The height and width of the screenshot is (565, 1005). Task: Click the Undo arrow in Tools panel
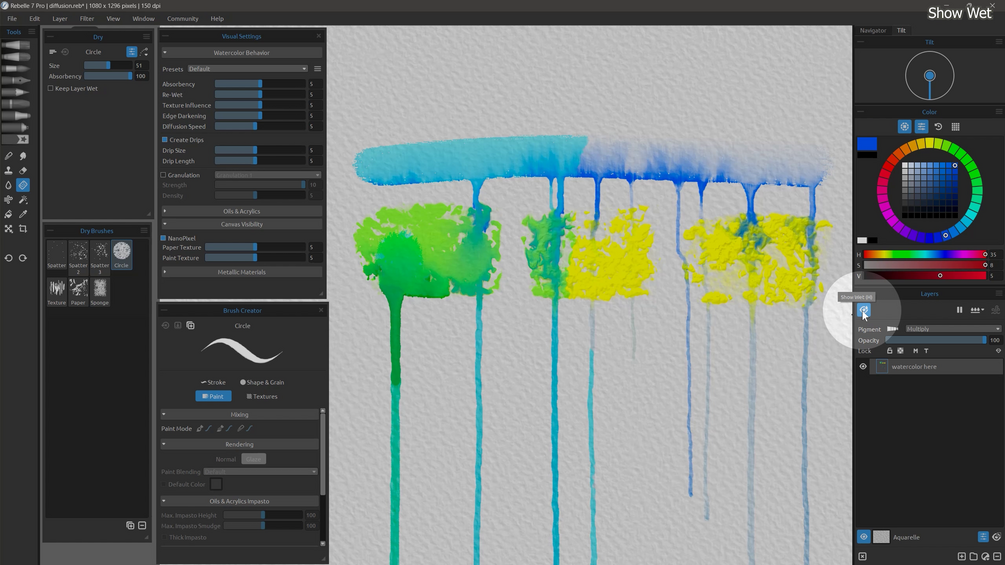pos(8,258)
